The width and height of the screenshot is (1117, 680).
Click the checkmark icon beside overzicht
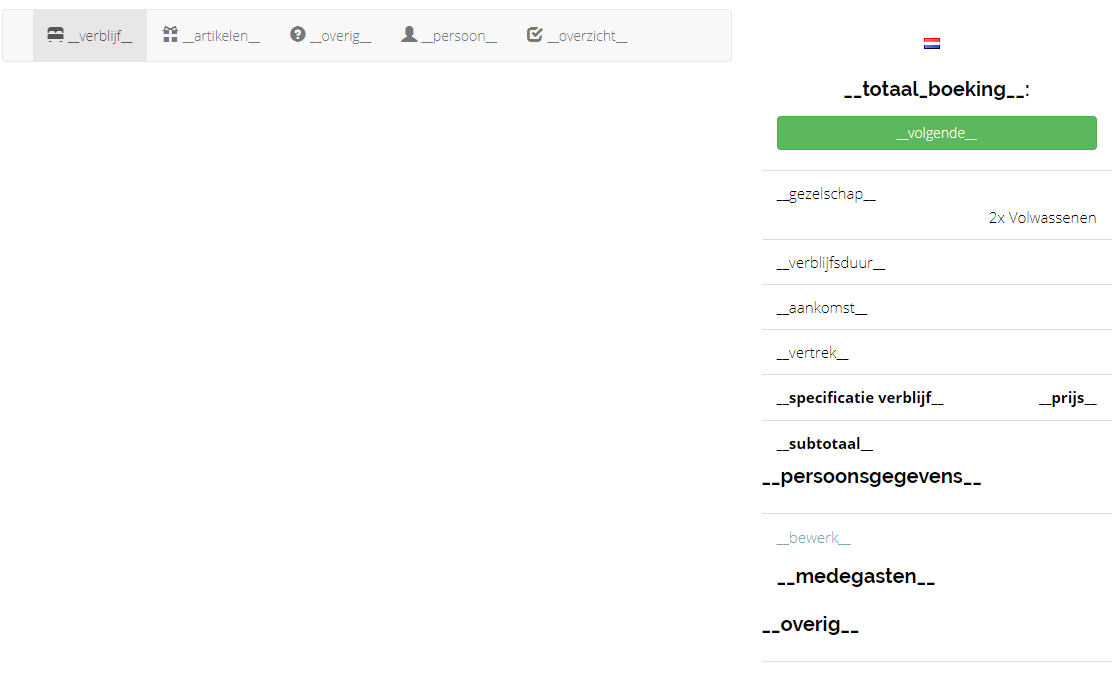click(535, 34)
